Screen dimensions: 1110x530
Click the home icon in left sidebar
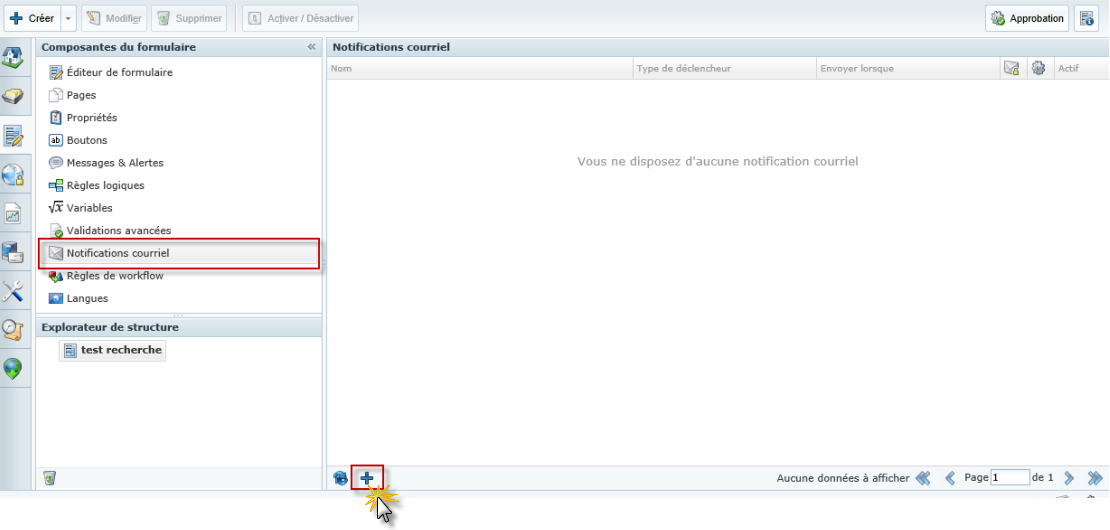pyautogui.click(x=13, y=57)
